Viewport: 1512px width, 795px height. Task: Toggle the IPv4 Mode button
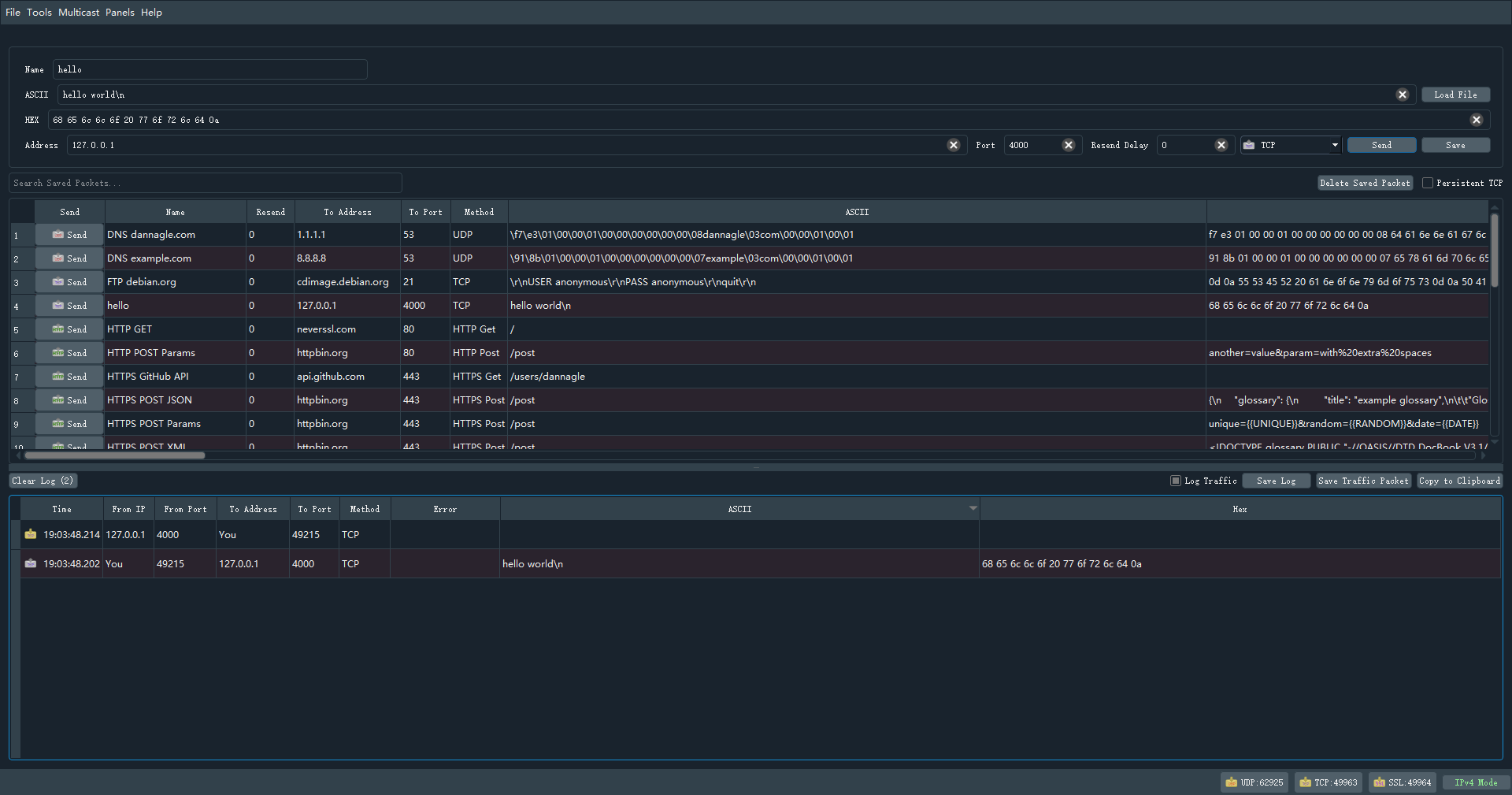coord(1476,782)
